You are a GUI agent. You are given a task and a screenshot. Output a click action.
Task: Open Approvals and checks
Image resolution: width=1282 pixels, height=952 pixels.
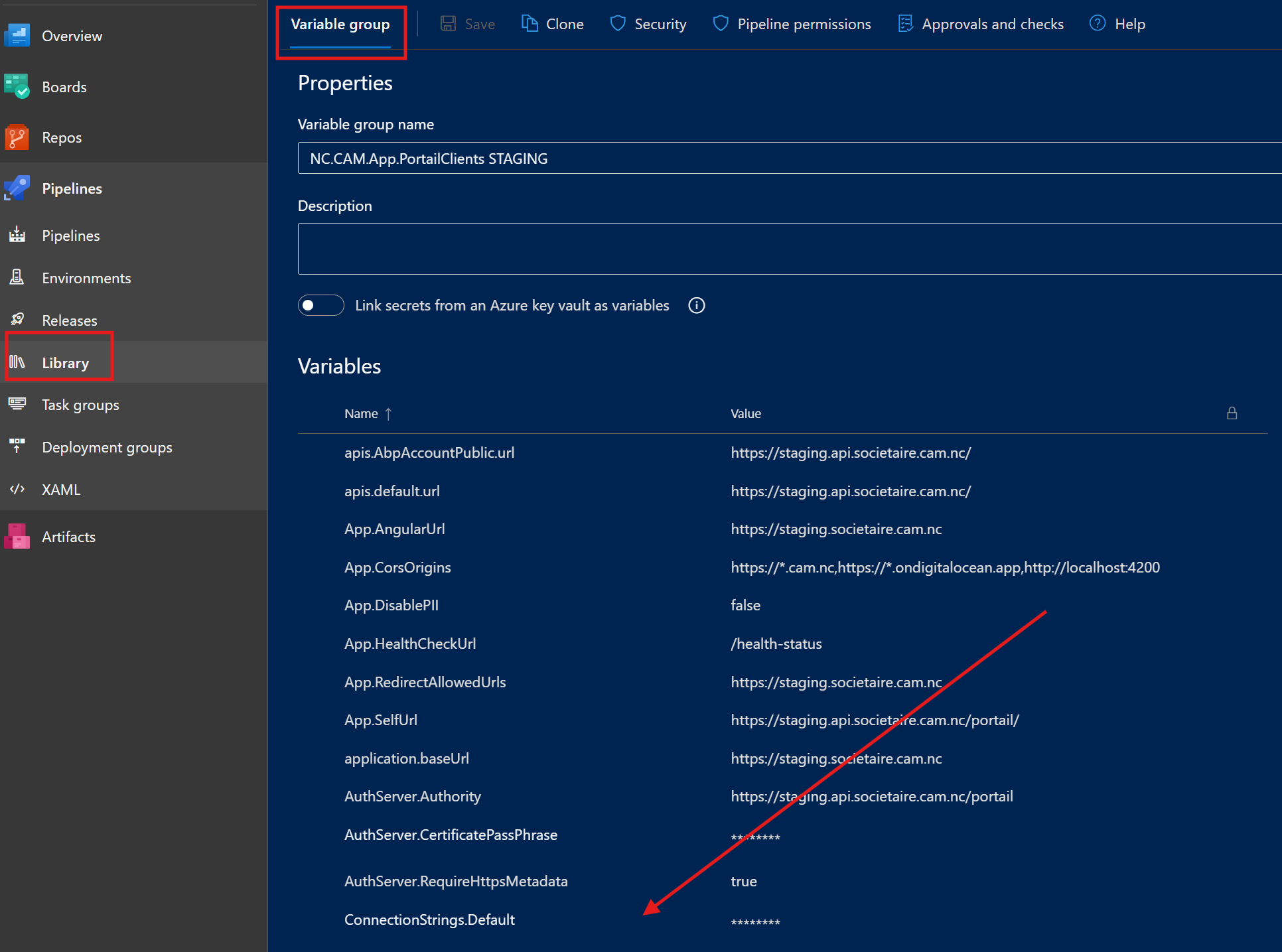[981, 25]
